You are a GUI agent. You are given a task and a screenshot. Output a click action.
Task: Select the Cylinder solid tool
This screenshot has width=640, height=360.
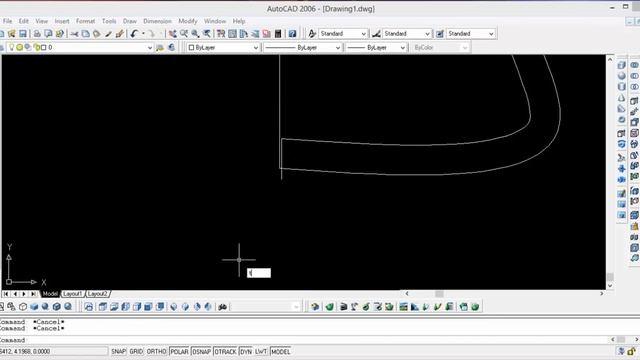tap(621, 87)
